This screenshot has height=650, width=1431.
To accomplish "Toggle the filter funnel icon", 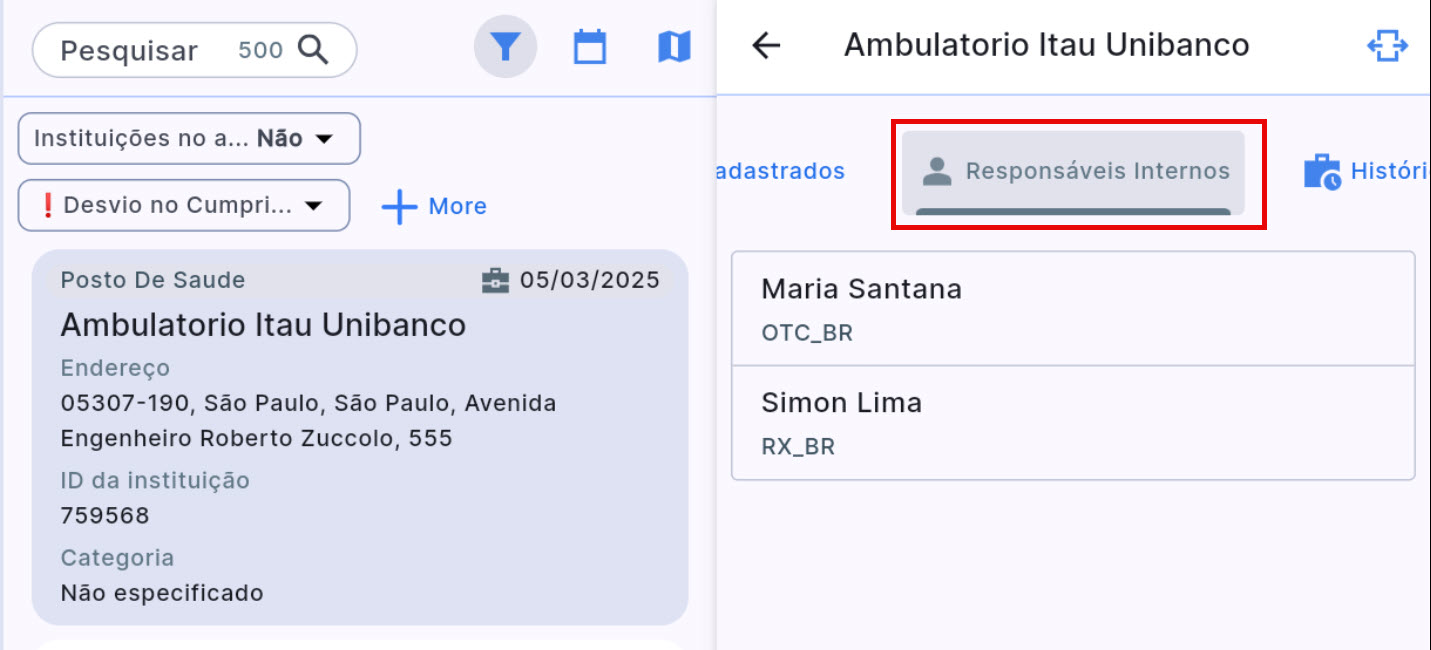I will (x=506, y=47).
